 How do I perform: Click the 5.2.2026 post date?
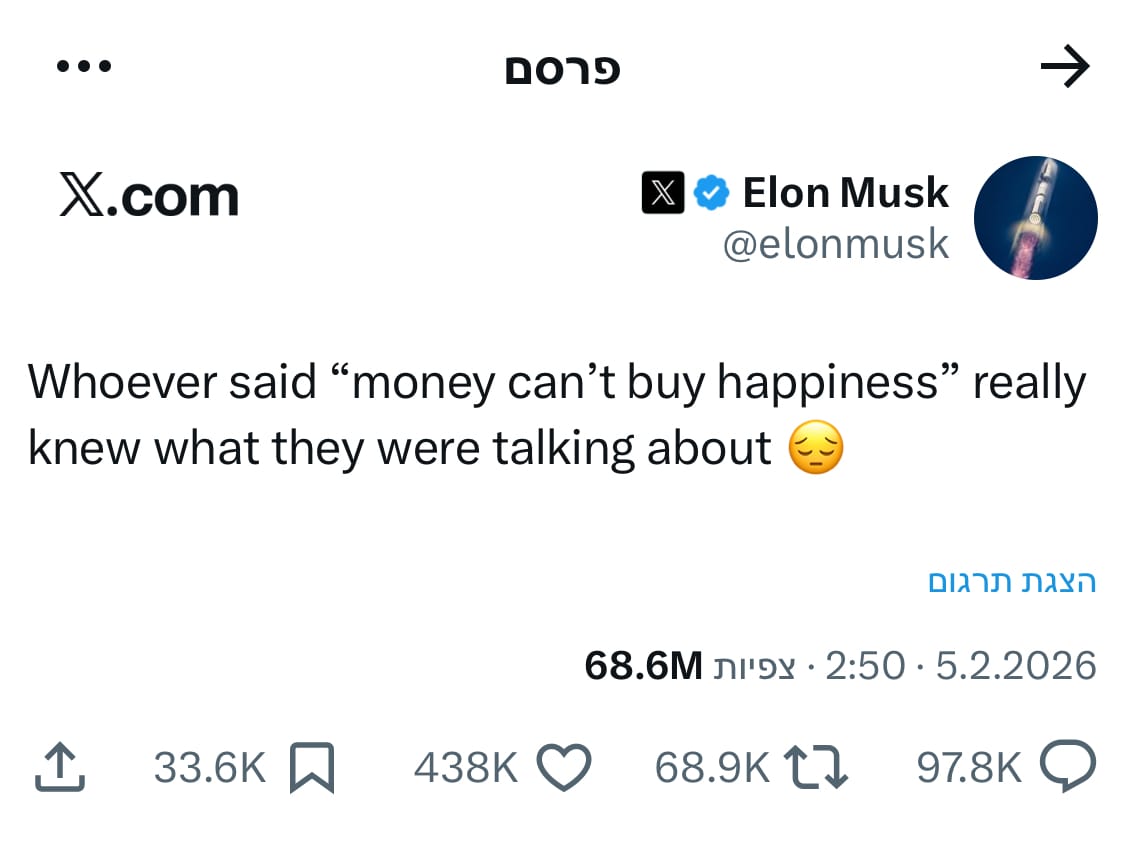pyautogui.click(x=1016, y=665)
